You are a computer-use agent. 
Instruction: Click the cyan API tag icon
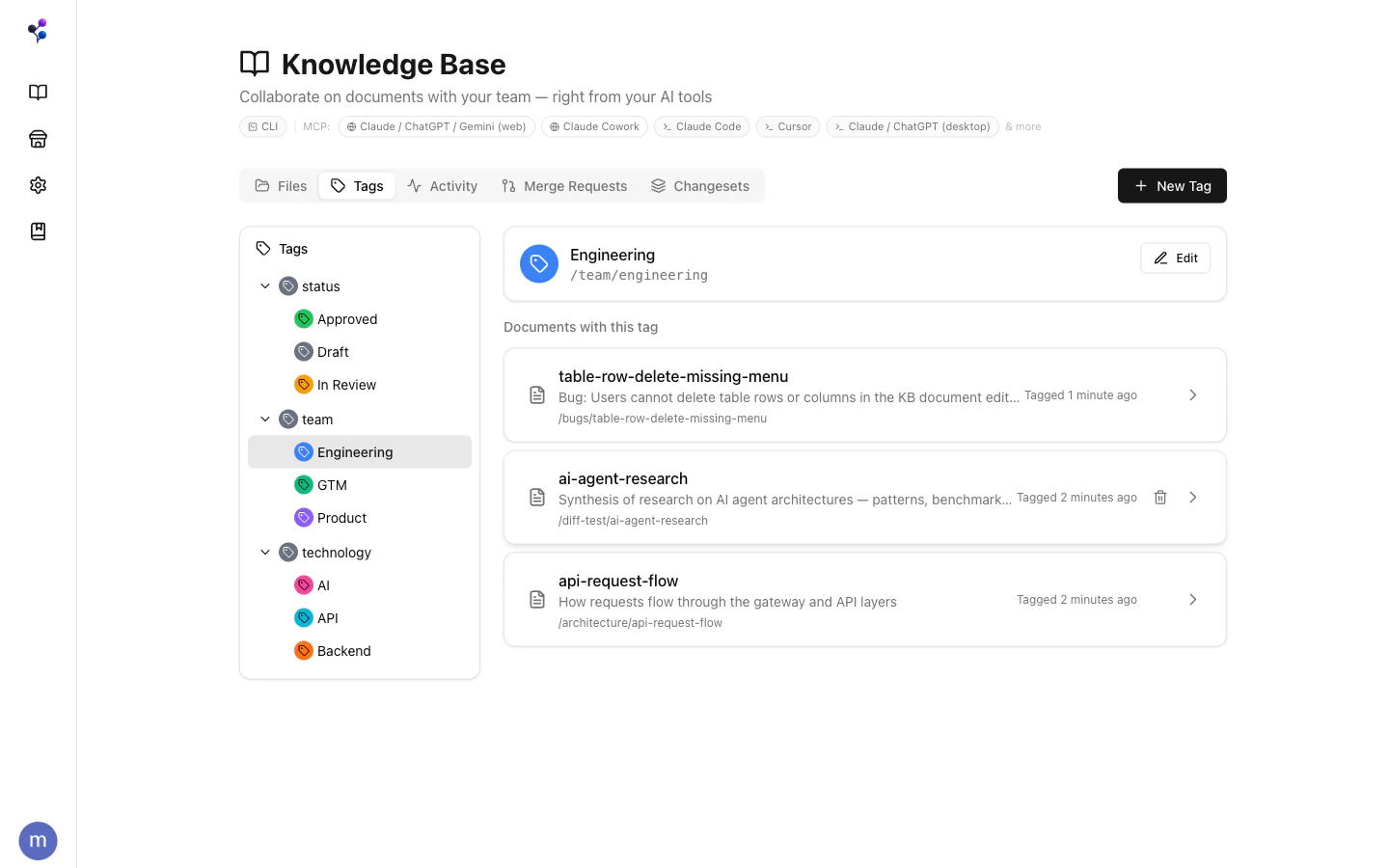304,618
